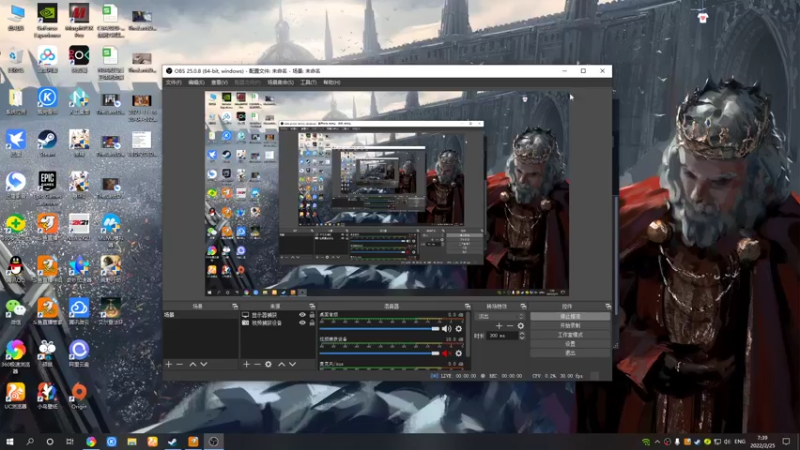The width and height of the screenshot is (800, 450).
Task: Open the Scene Collection menu in OBS
Action: (281, 82)
